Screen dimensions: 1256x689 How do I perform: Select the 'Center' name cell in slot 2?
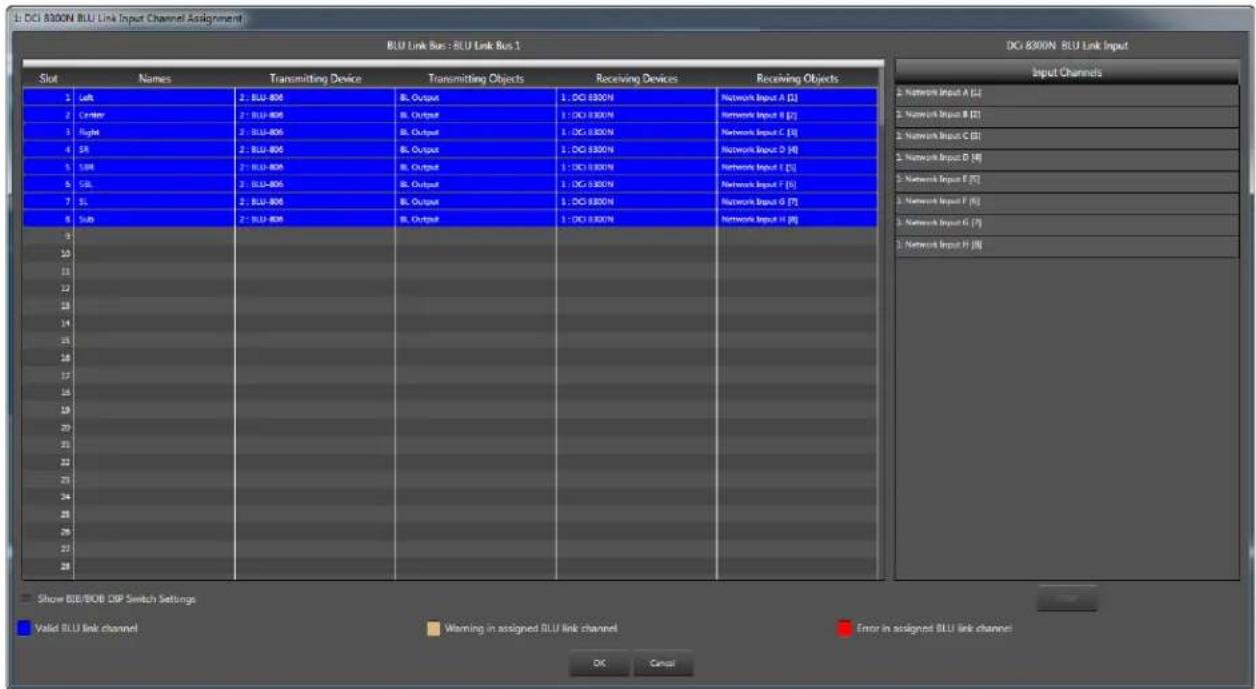click(x=155, y=115)
